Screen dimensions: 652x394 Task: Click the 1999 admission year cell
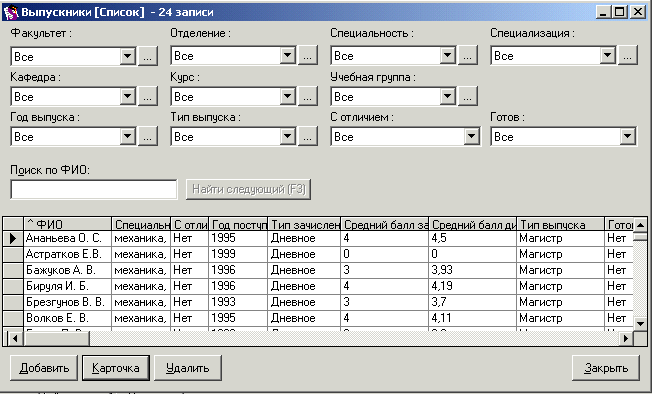(x=238, y=254)
